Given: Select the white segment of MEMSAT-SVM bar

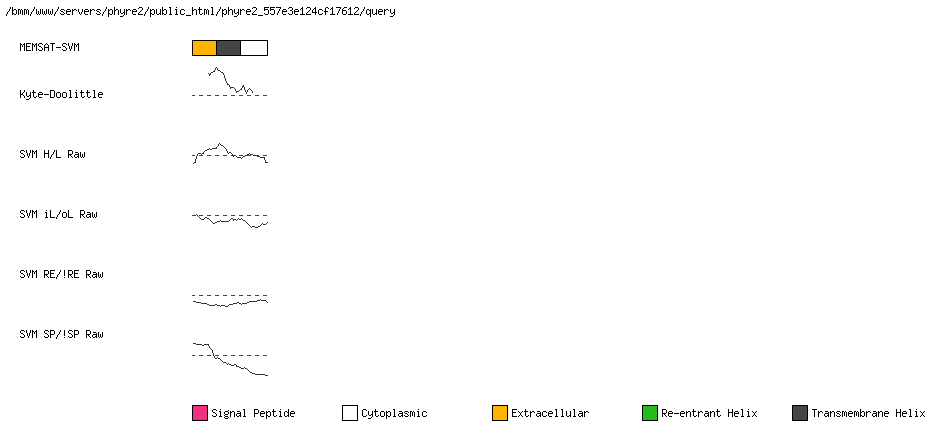Looking at the screenshot, I should pos(254,48).
